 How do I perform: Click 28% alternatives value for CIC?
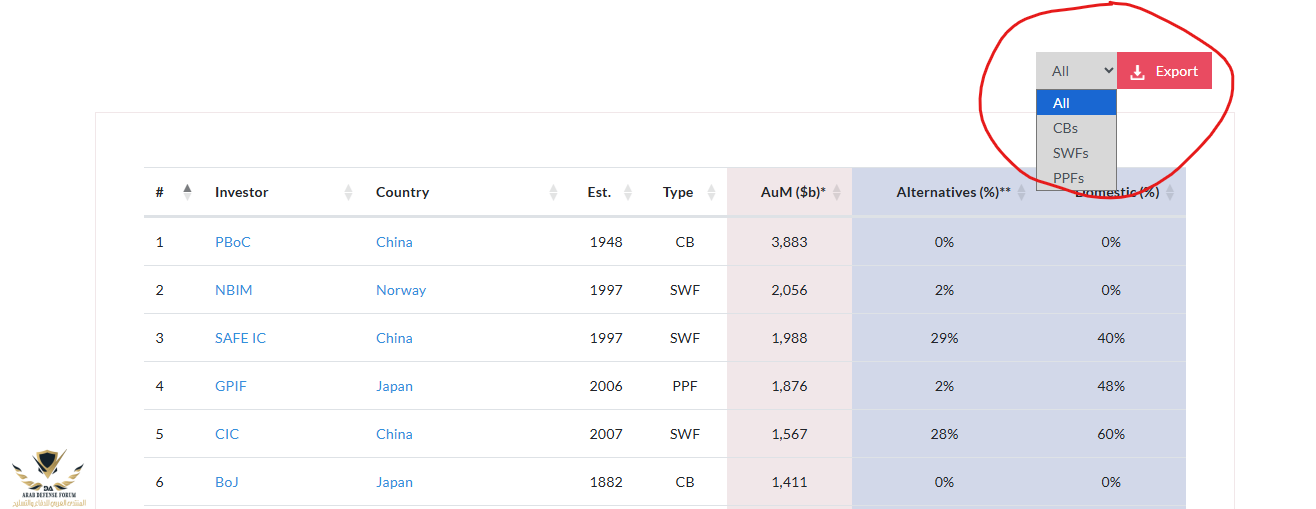click(944, 434)
